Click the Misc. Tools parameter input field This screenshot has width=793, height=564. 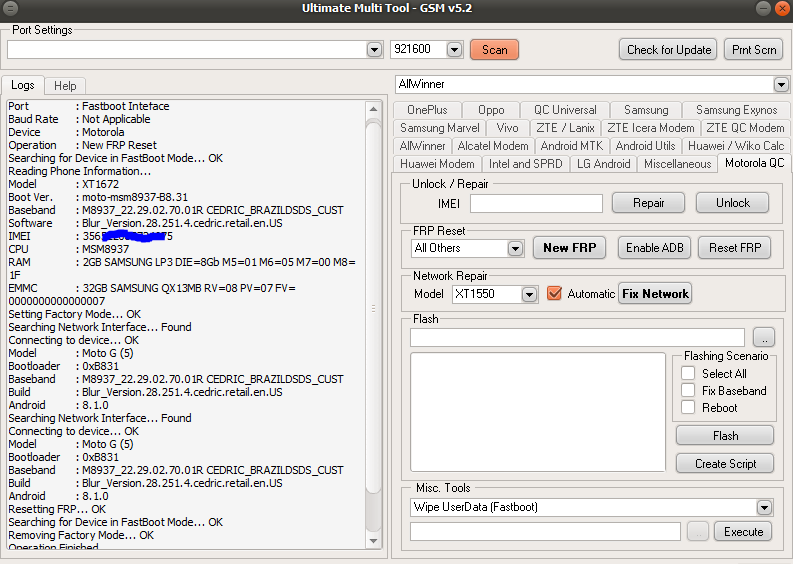point(545,532)
